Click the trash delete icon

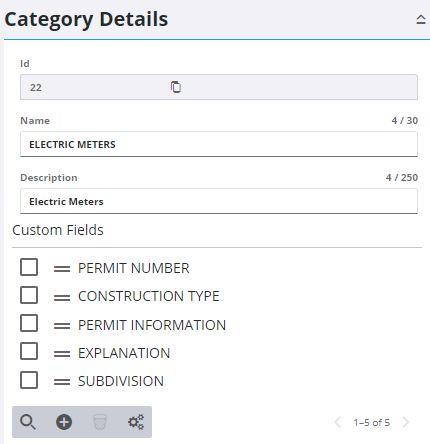pos(100,422)
